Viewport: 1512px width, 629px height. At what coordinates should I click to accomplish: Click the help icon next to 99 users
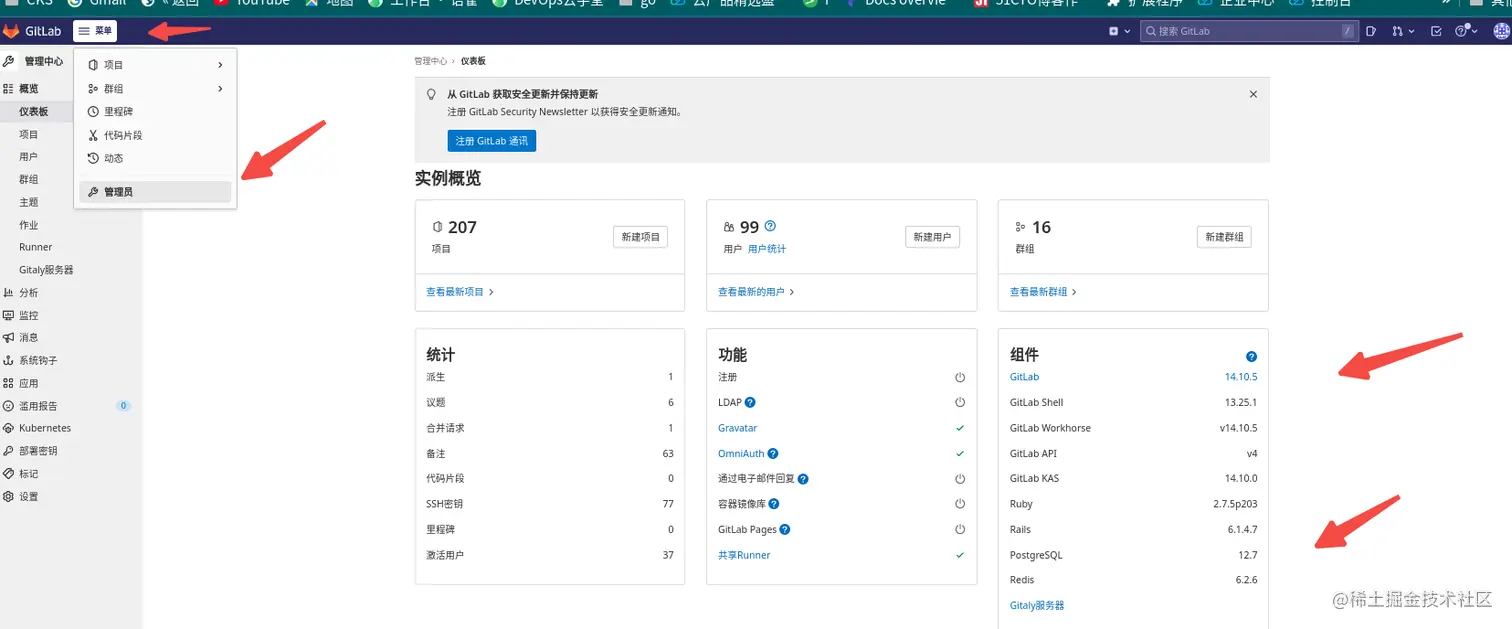coord(770,226)
